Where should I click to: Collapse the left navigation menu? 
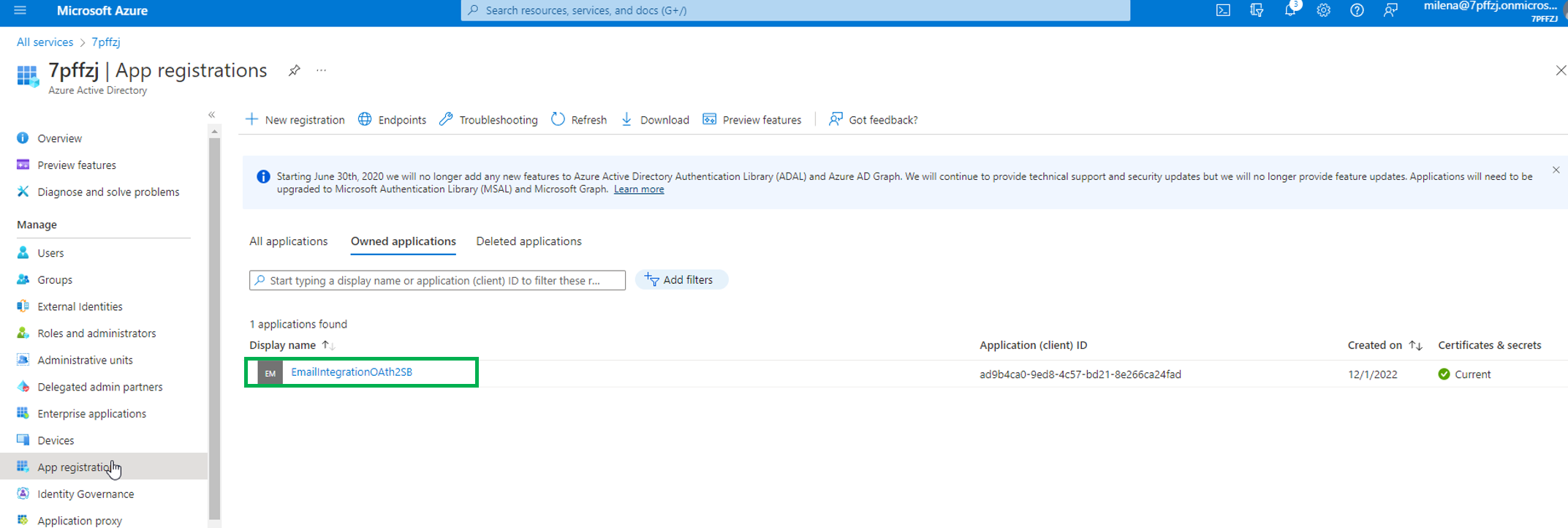211,115
